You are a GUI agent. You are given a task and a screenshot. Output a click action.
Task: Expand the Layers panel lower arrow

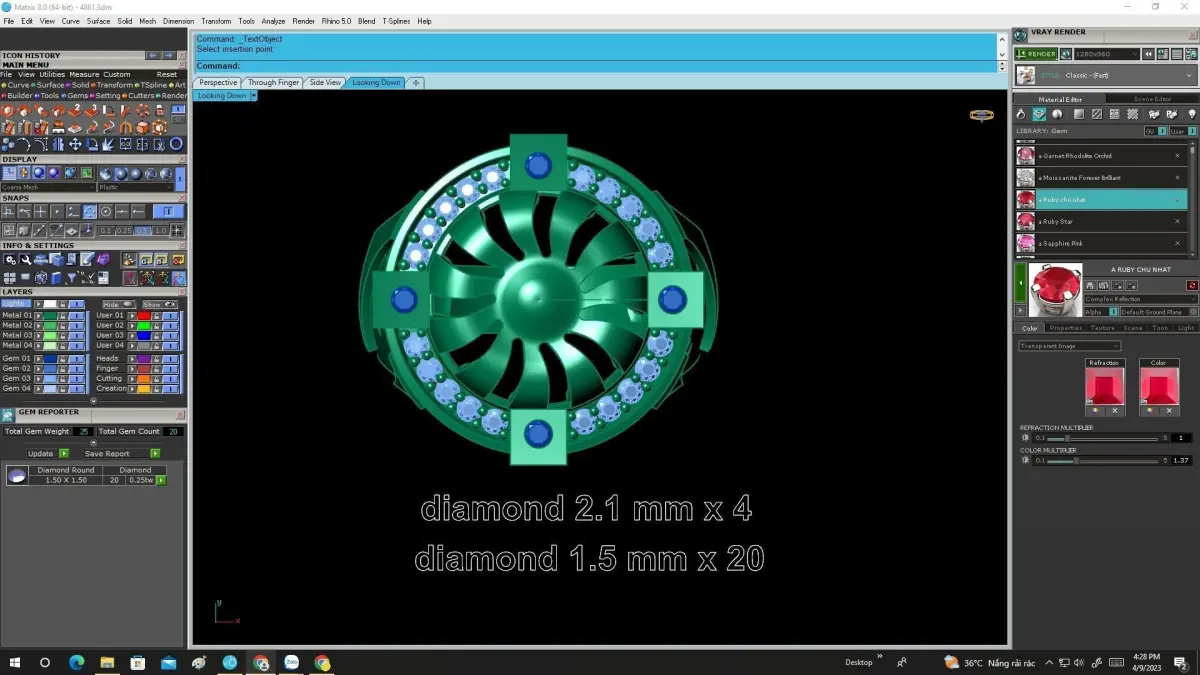click(x=94, y=401)
